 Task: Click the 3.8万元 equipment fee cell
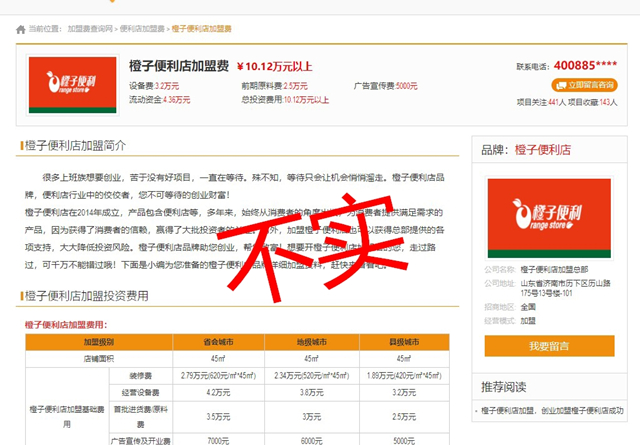click(x=312, y=393)
